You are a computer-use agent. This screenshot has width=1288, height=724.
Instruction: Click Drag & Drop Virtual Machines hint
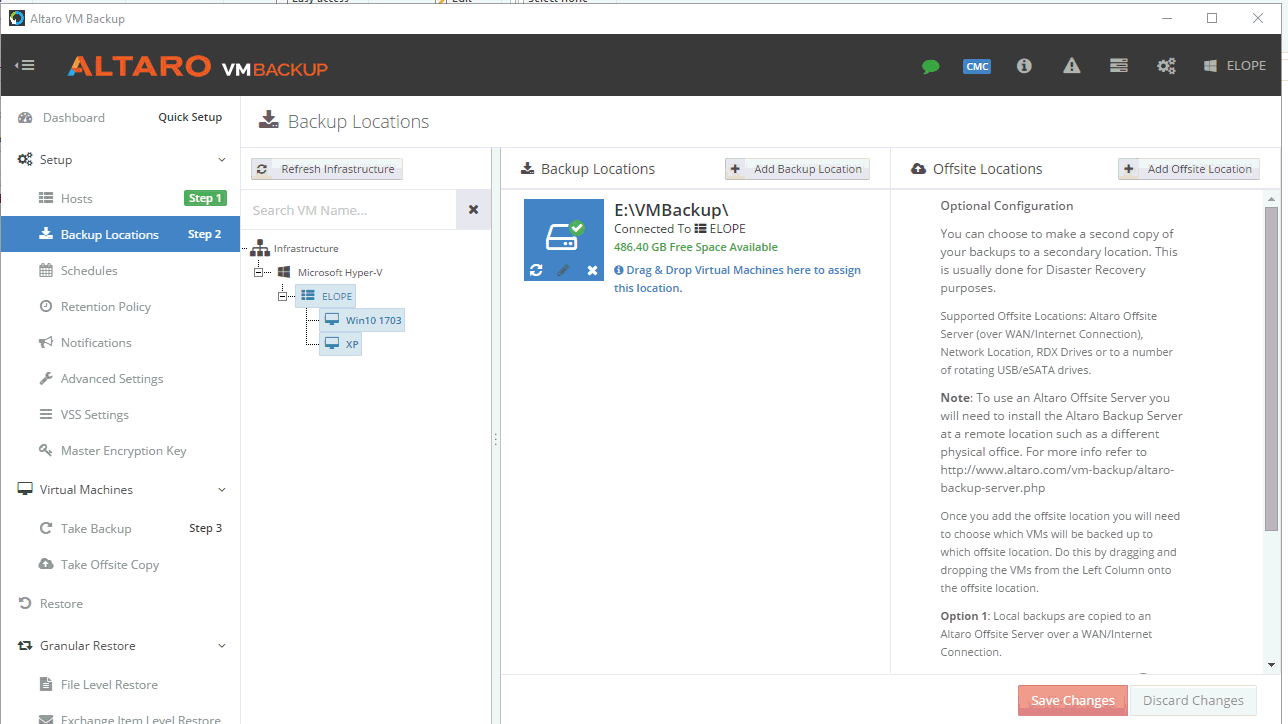[x=737, y=279]
